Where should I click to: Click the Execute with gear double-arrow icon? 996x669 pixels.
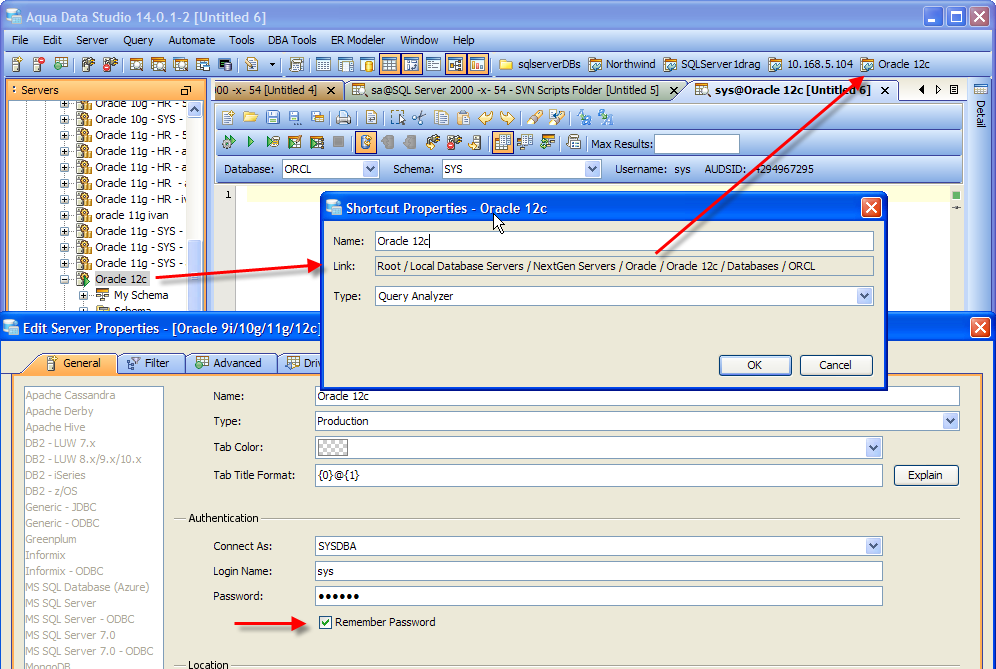pos(229,142)
